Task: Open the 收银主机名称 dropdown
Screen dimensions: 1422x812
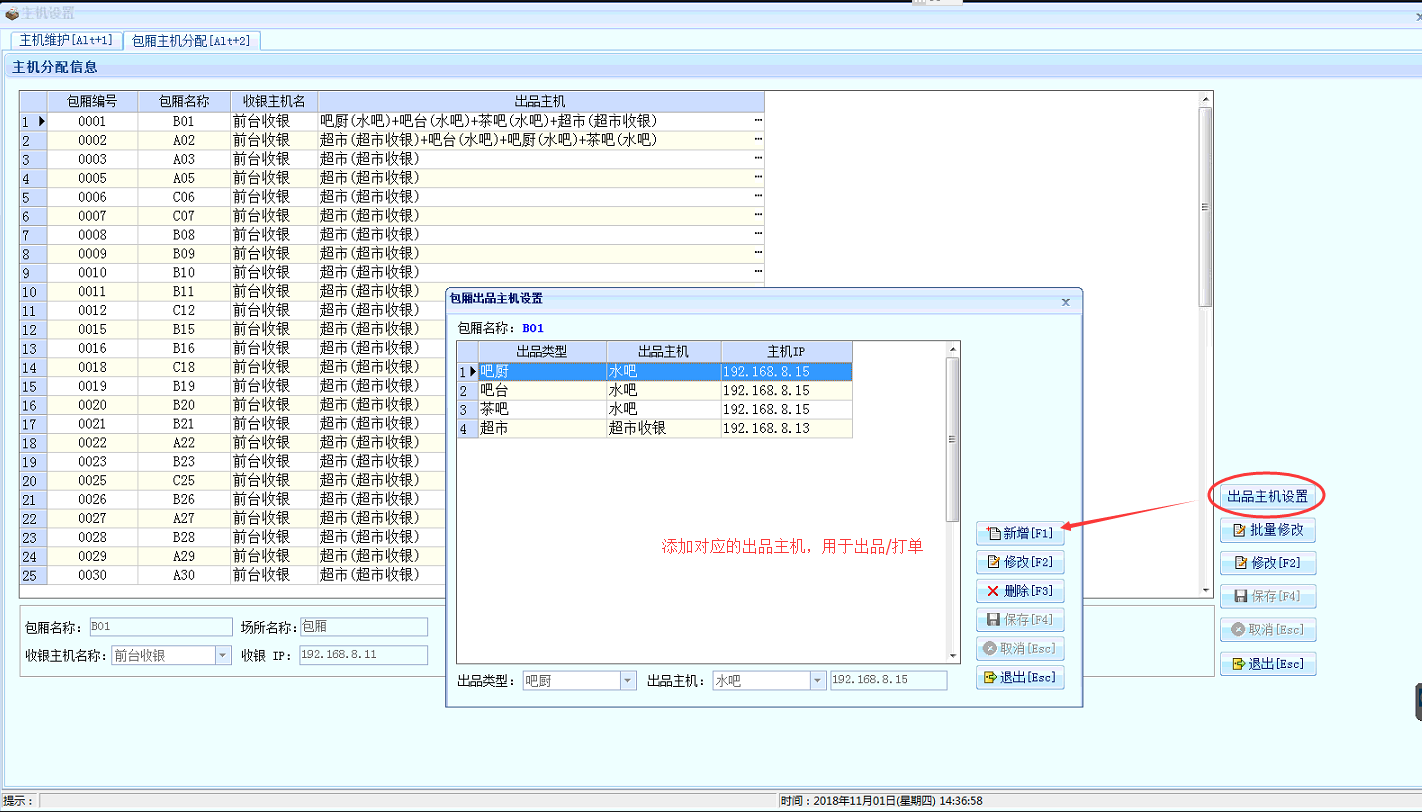Action: [x=223, y=656]
